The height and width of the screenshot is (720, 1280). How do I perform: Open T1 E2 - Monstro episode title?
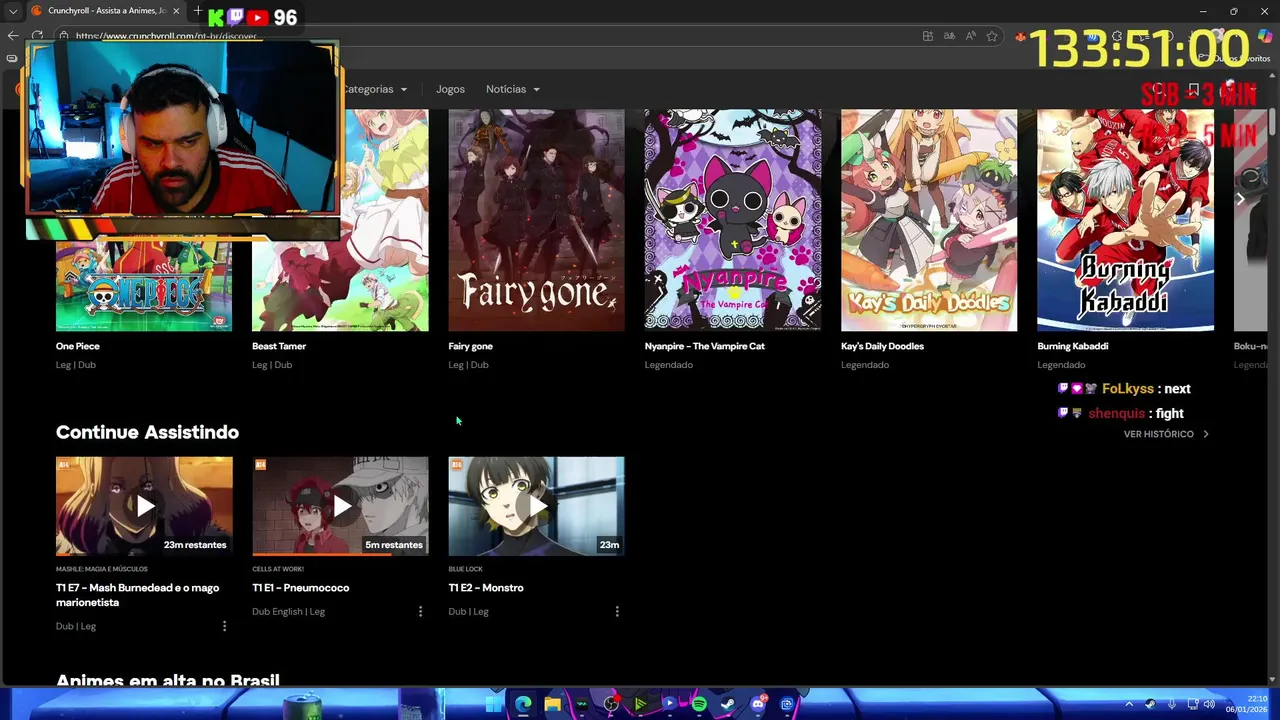[x=486, y=588]
